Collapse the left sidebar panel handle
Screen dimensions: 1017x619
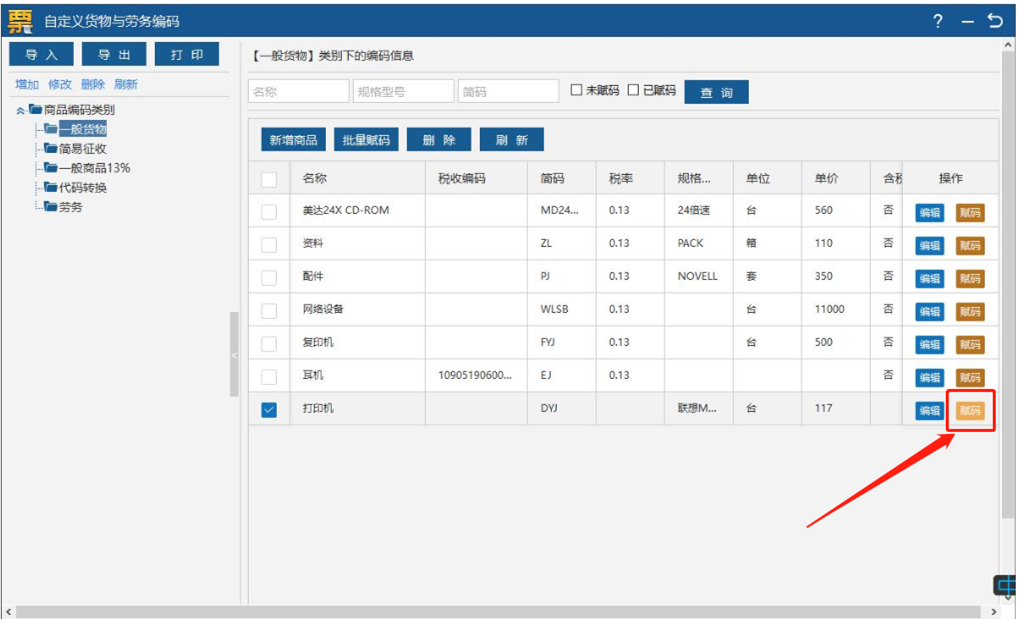coord(234,354)
